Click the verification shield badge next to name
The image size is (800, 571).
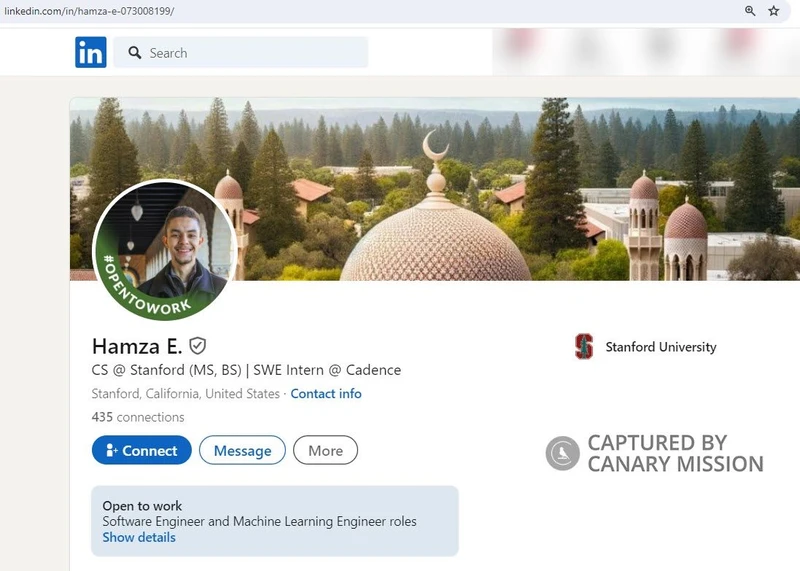(197, 346)
